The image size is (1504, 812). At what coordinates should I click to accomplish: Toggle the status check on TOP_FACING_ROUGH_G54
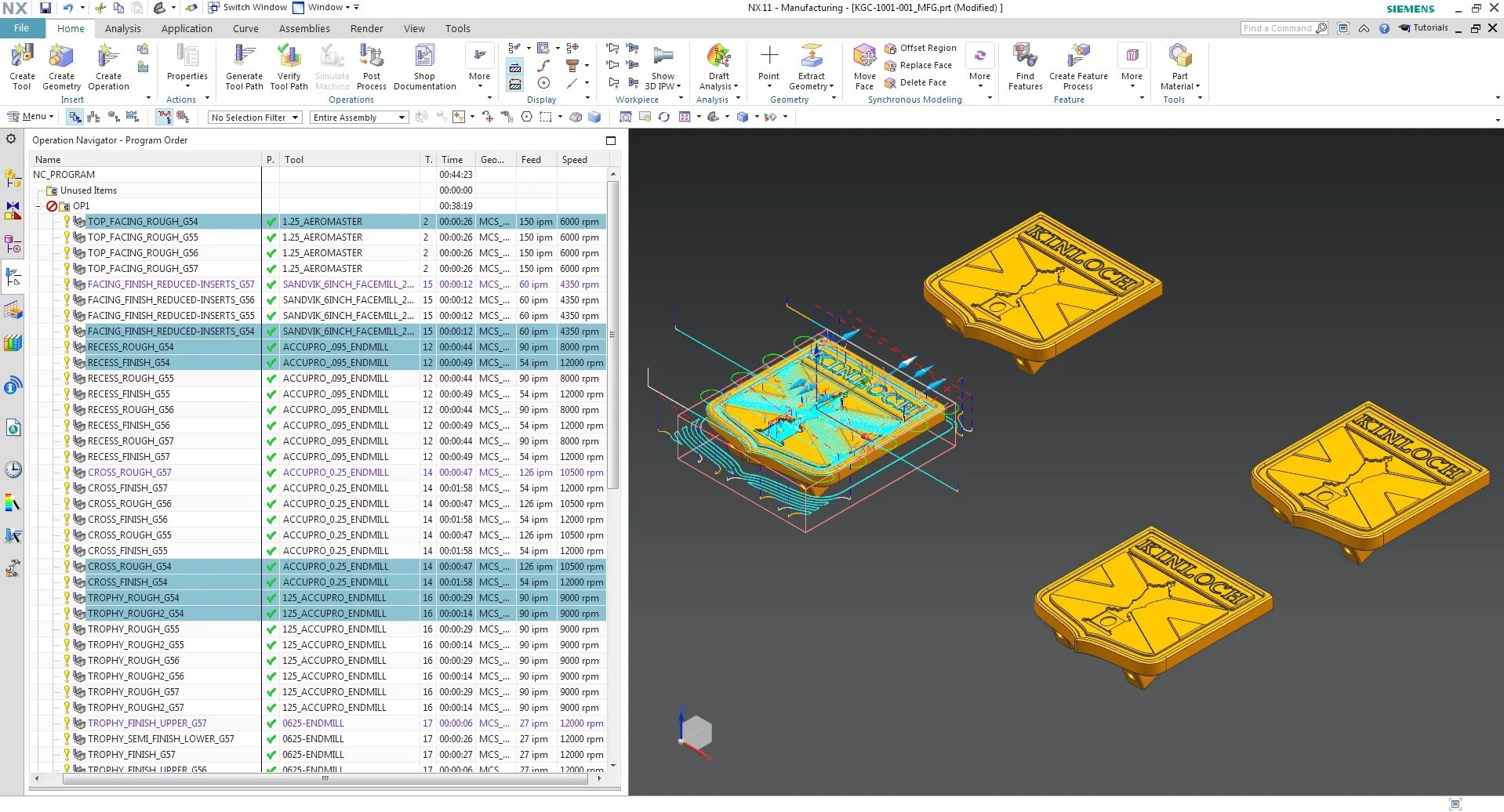point(271,221)
